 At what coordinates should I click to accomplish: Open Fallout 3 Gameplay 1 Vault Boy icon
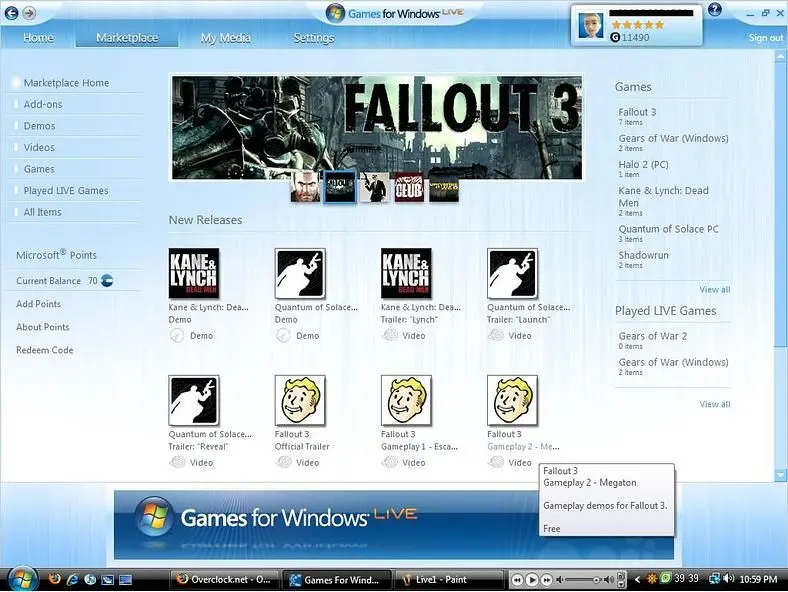406,401
